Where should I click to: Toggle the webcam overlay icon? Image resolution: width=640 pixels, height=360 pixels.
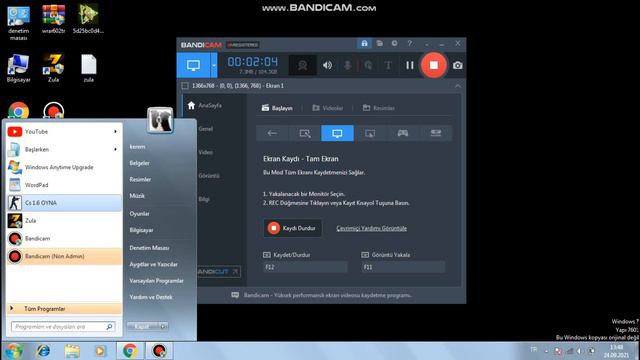(302, 65)
